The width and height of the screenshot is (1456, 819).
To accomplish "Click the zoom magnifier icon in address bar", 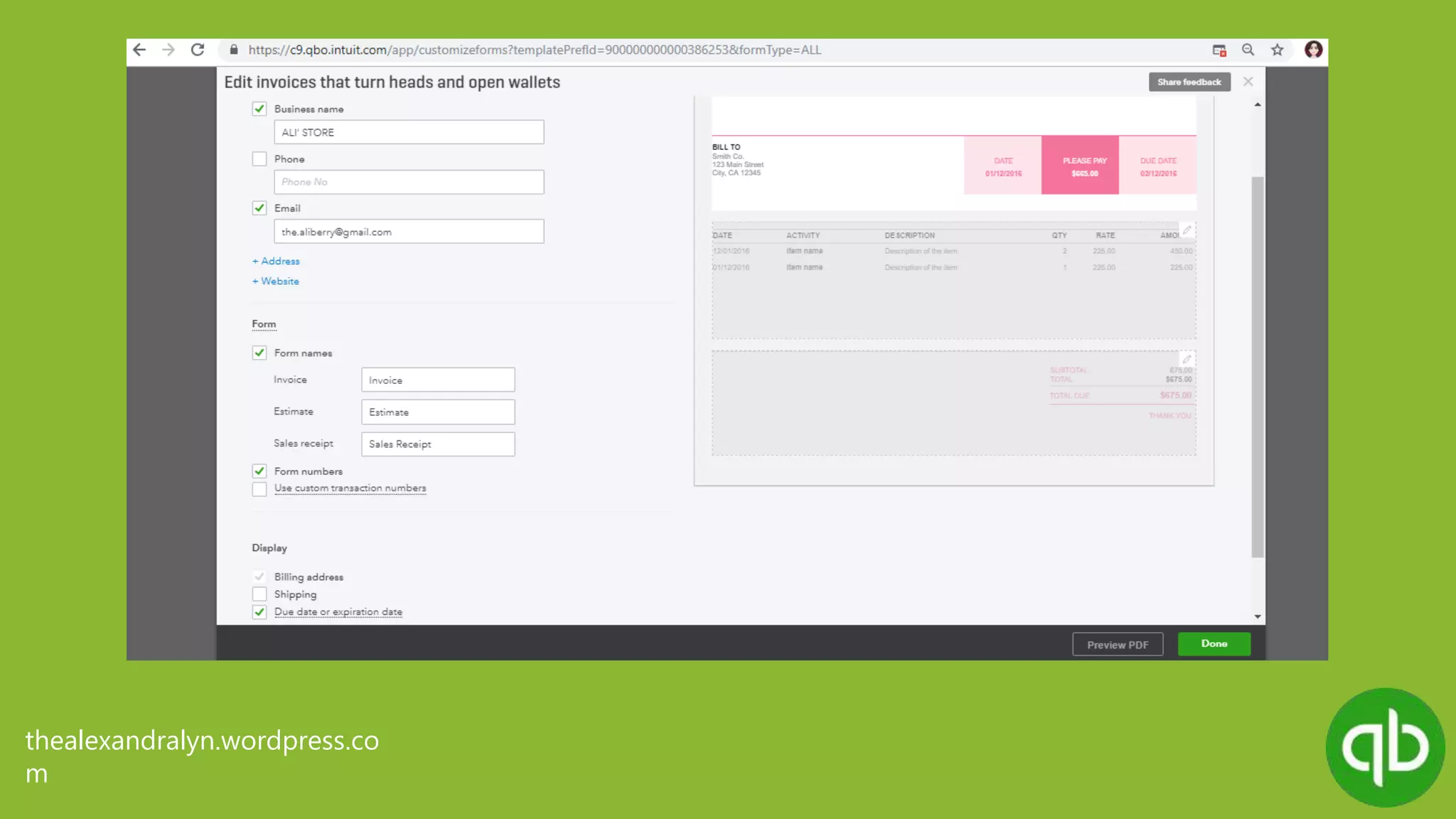I will 1248,50.
